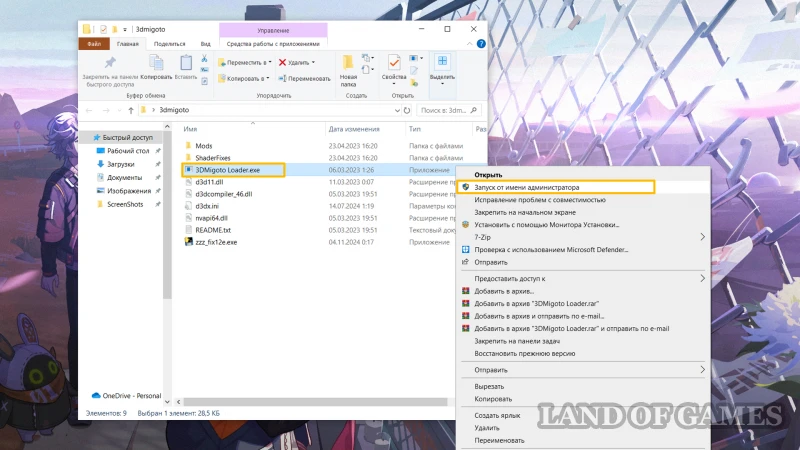
Task: Click the Copy icon in ribbon
Action: click(x=156, y=63)
